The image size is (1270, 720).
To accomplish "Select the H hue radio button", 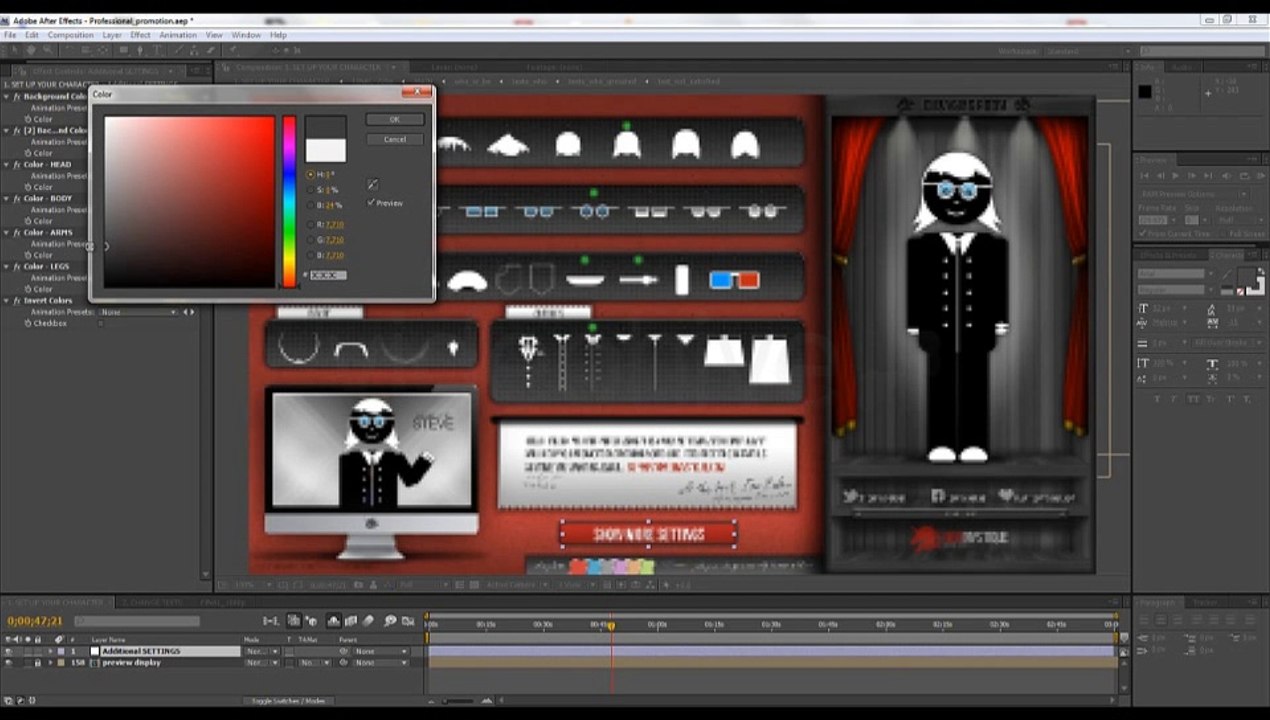I will pyautogui.click(x=310, y=174).
